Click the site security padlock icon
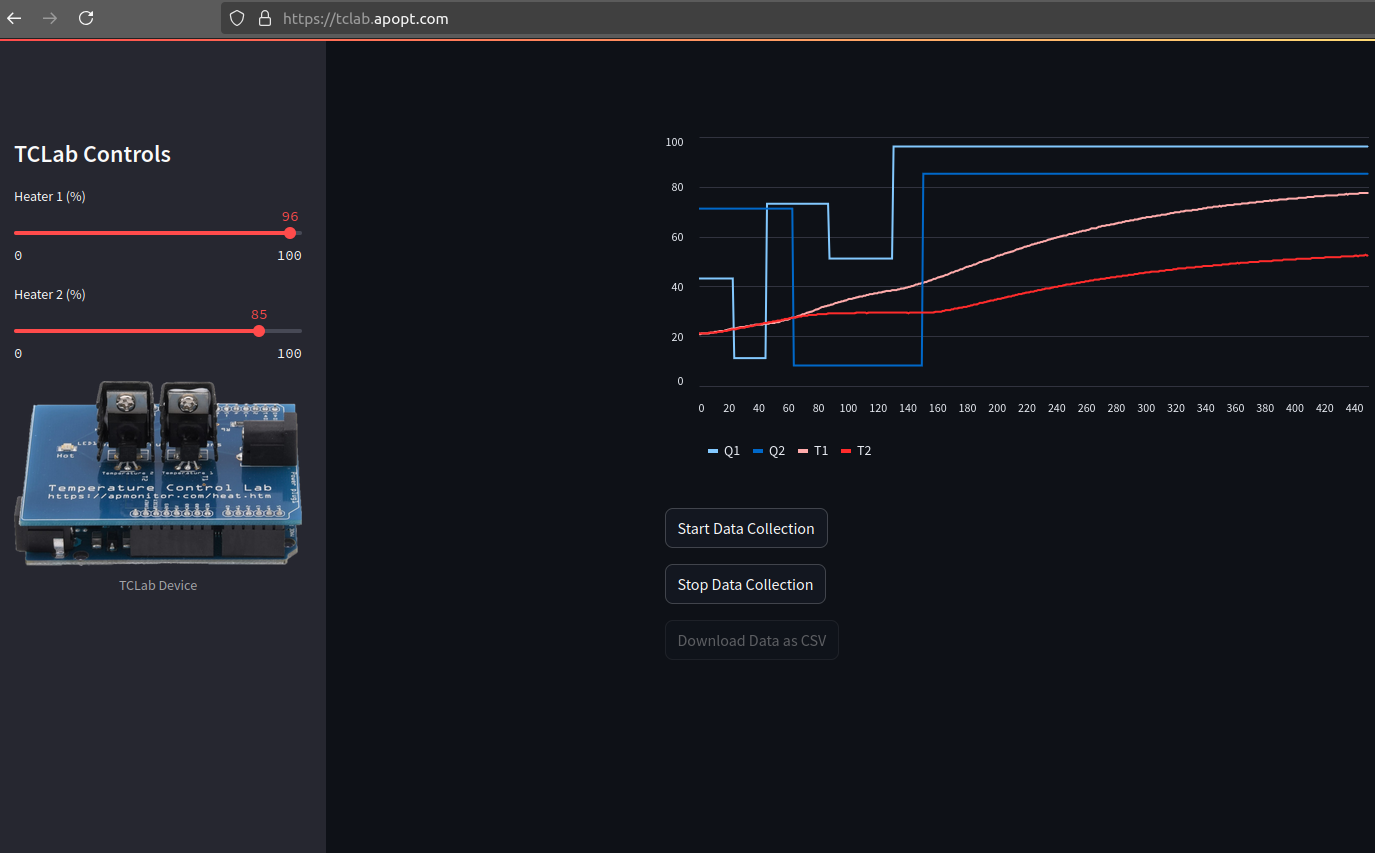Screen dimensions: 1375x853 pyautogui.click(x=265, y=18)
